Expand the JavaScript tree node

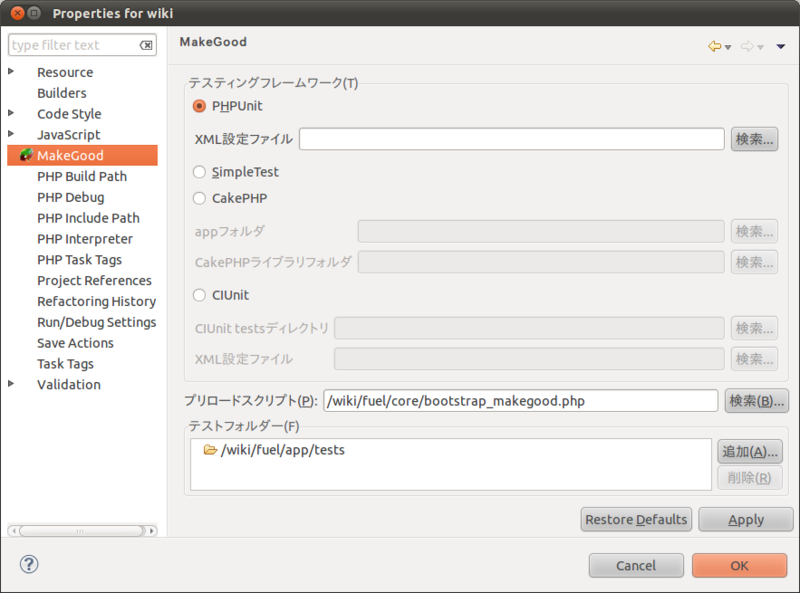click(x=11, y=134)
